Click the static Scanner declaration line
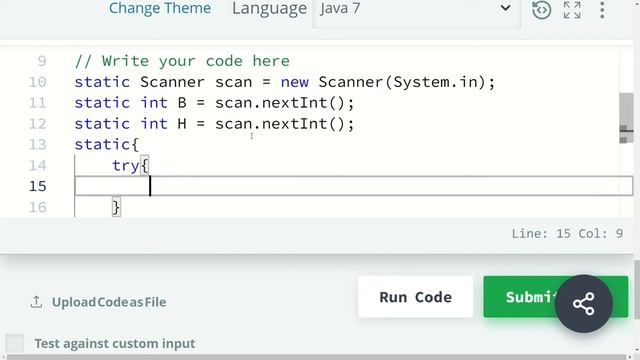This screenshot has width=640, height=360. click(x=284, y=82)
